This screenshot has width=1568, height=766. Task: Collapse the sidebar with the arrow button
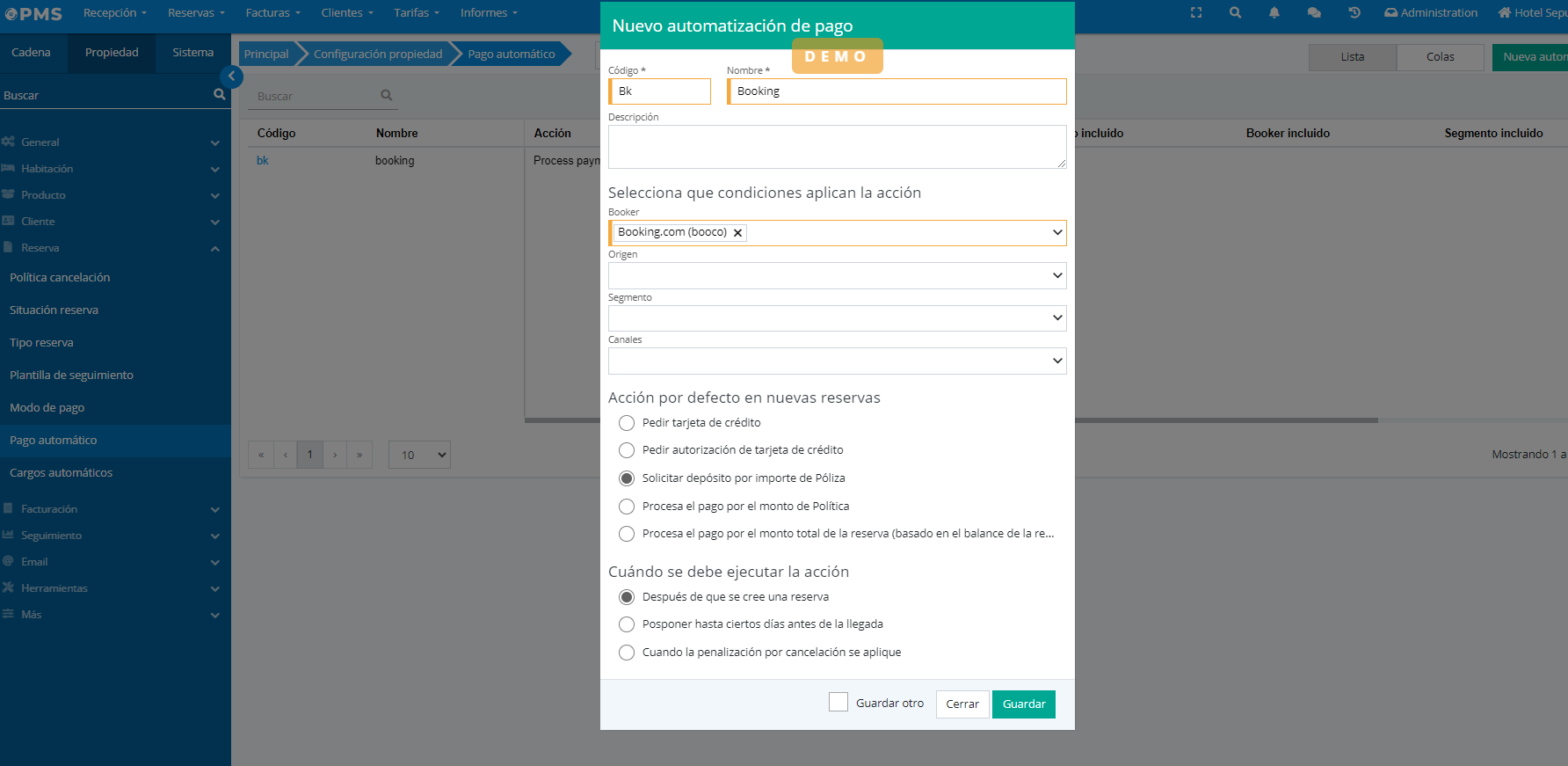[x=231, y=77]
